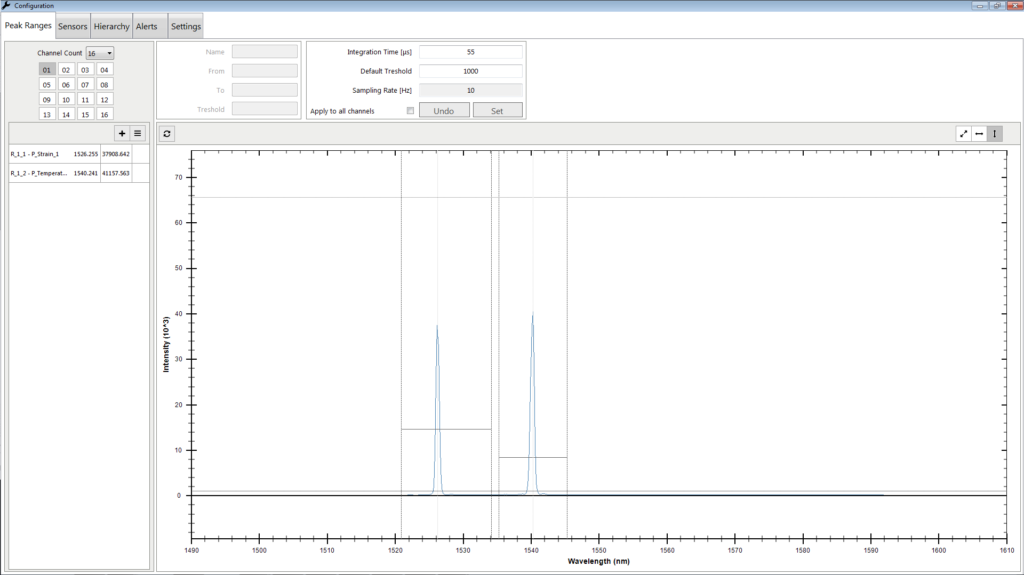Click the From input field

coord(264,71)
